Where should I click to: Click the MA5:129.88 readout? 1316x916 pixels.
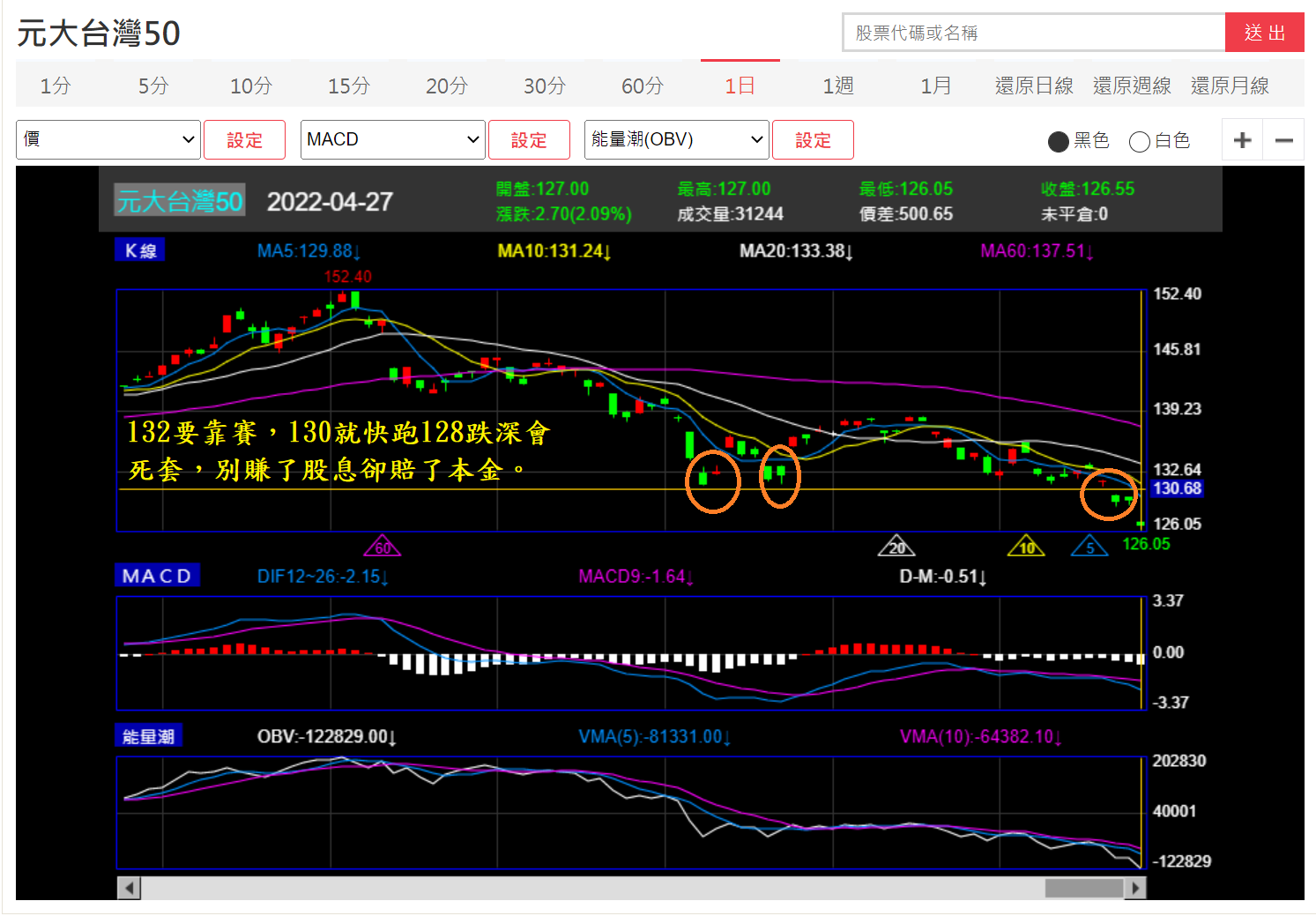[309, 251]
